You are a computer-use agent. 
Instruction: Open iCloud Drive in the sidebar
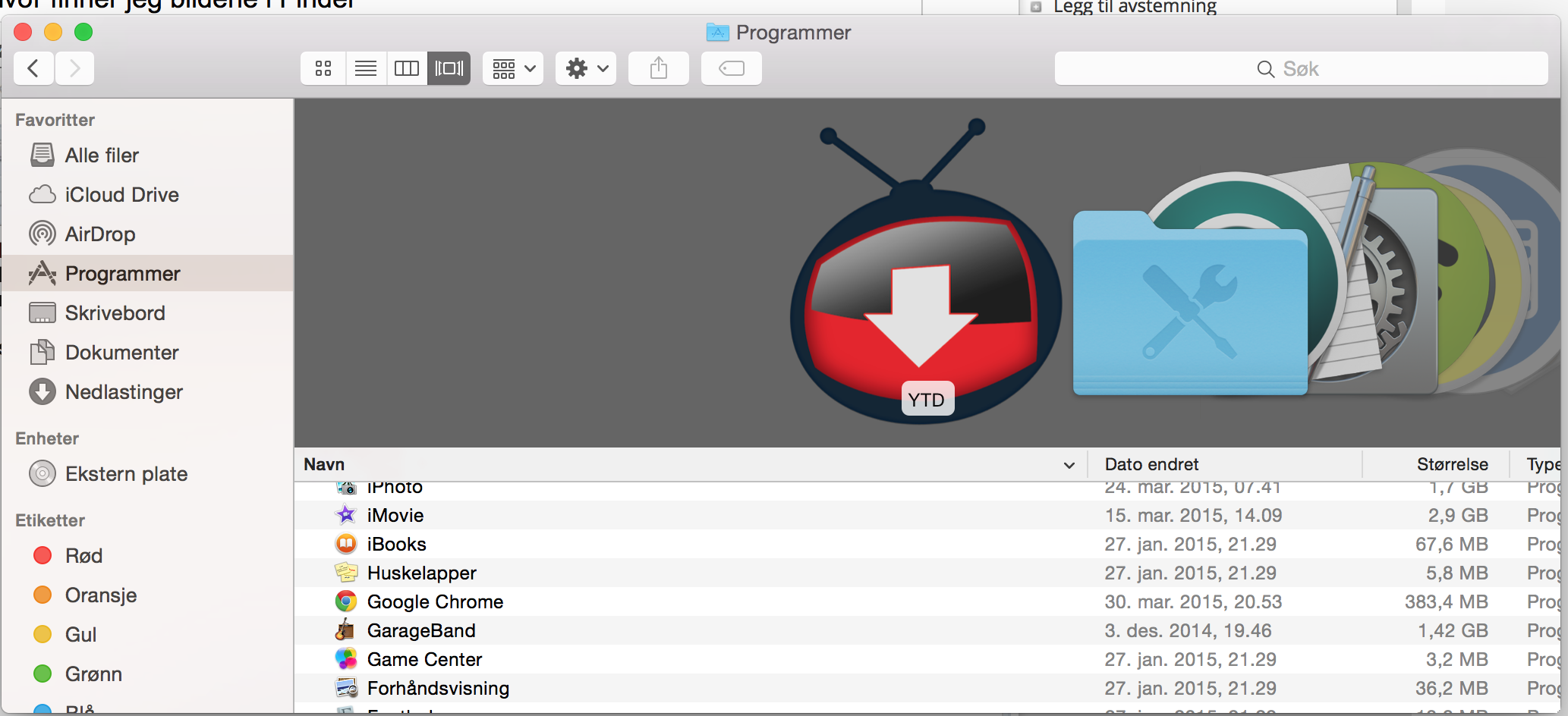(x=147, y=195)
